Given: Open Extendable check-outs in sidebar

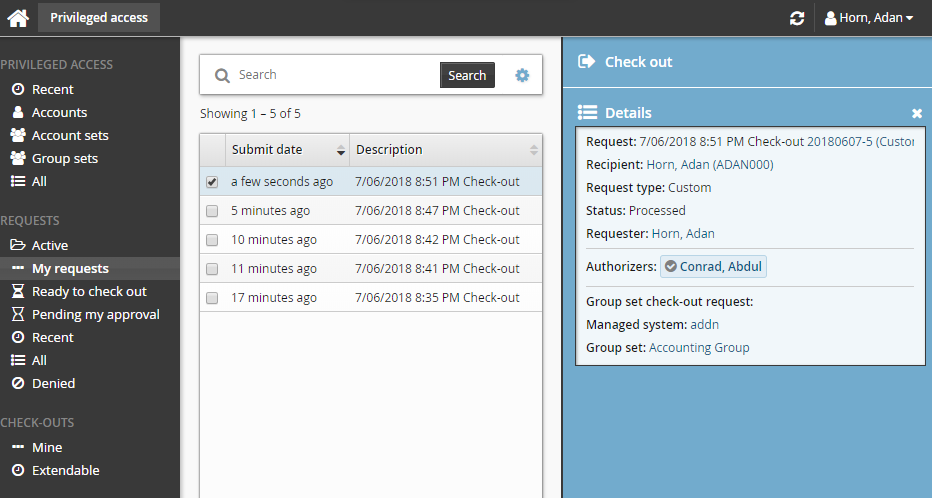Looking at the screenshot, I should (x=65, y=470).
